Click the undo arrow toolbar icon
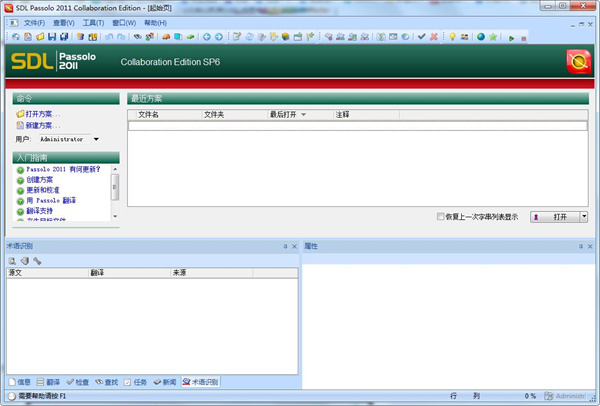 coord(109,37)
